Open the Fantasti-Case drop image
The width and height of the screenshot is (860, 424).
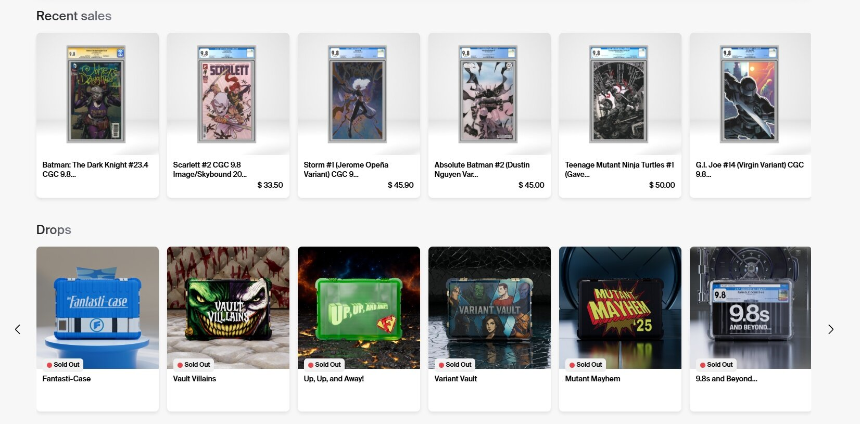pos(98,308)
